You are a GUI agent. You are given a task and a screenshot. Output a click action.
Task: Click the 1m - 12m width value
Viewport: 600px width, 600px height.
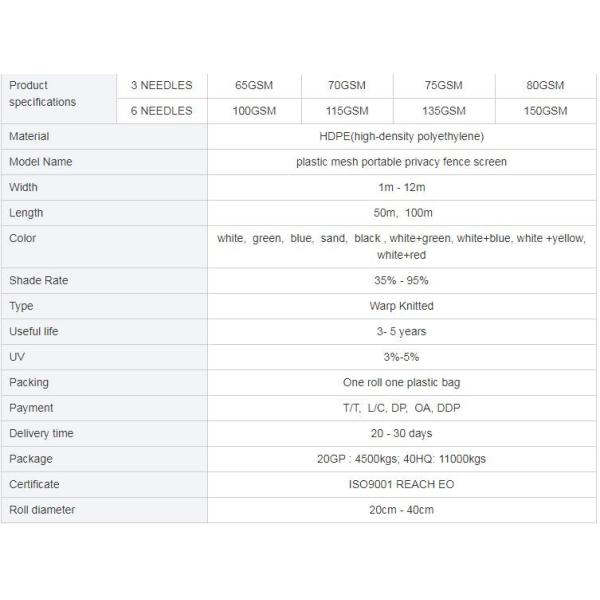pos(401,187)
